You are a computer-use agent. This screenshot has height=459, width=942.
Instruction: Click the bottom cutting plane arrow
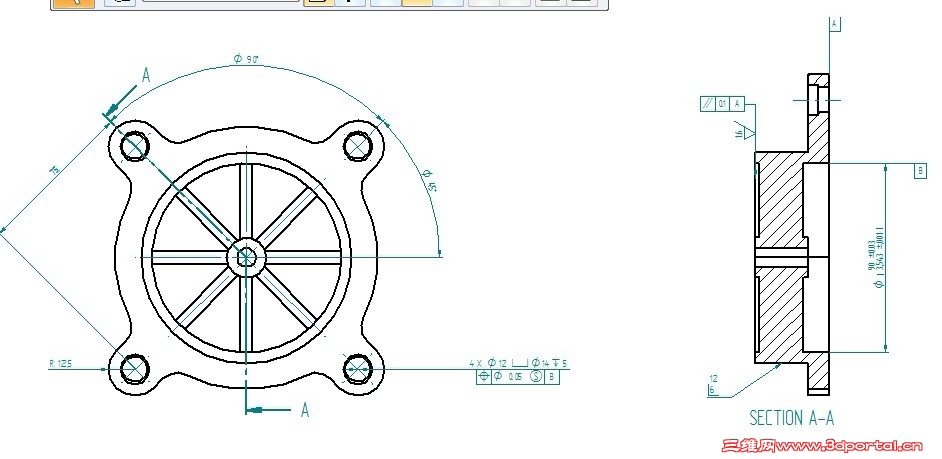(x=269, y=410)
